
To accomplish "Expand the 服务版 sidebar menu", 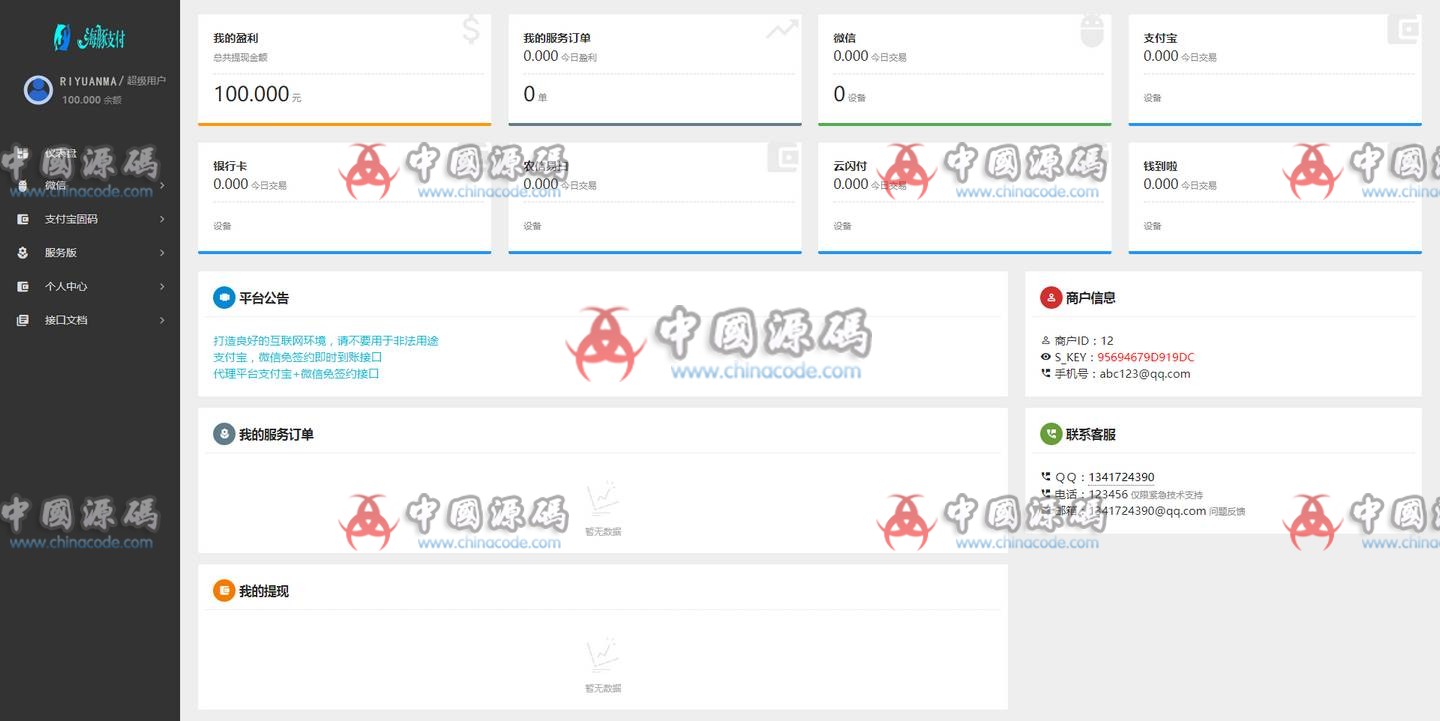I will (90, 252).
